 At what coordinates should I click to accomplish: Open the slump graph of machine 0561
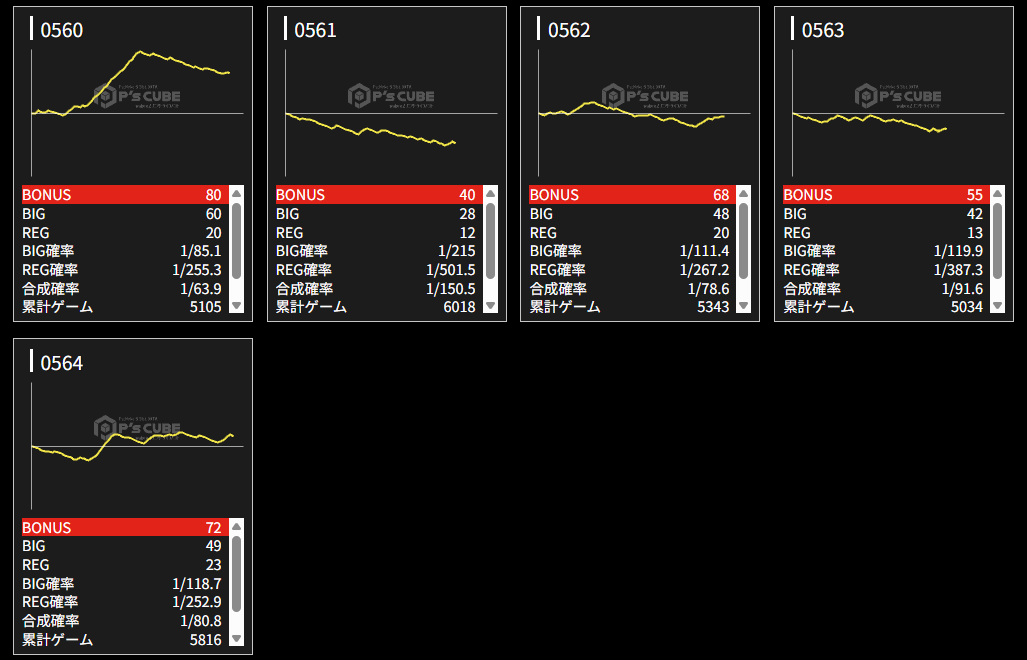click(x=391, y=113)
